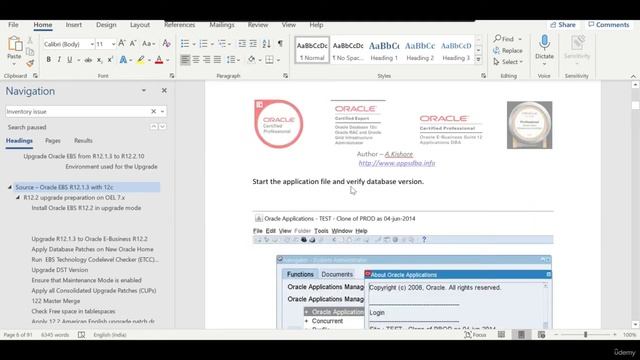Toggle Show paragraph marks
640x360 pixels.
click(280, 43)
